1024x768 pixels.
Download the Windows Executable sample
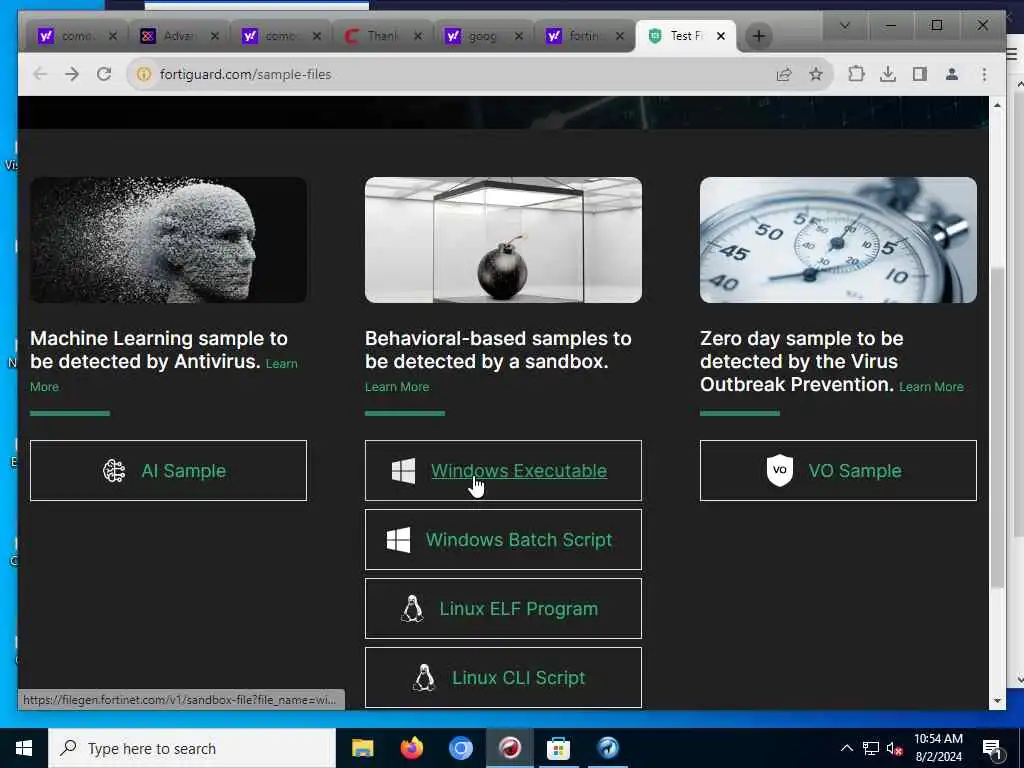coord(504,471)
